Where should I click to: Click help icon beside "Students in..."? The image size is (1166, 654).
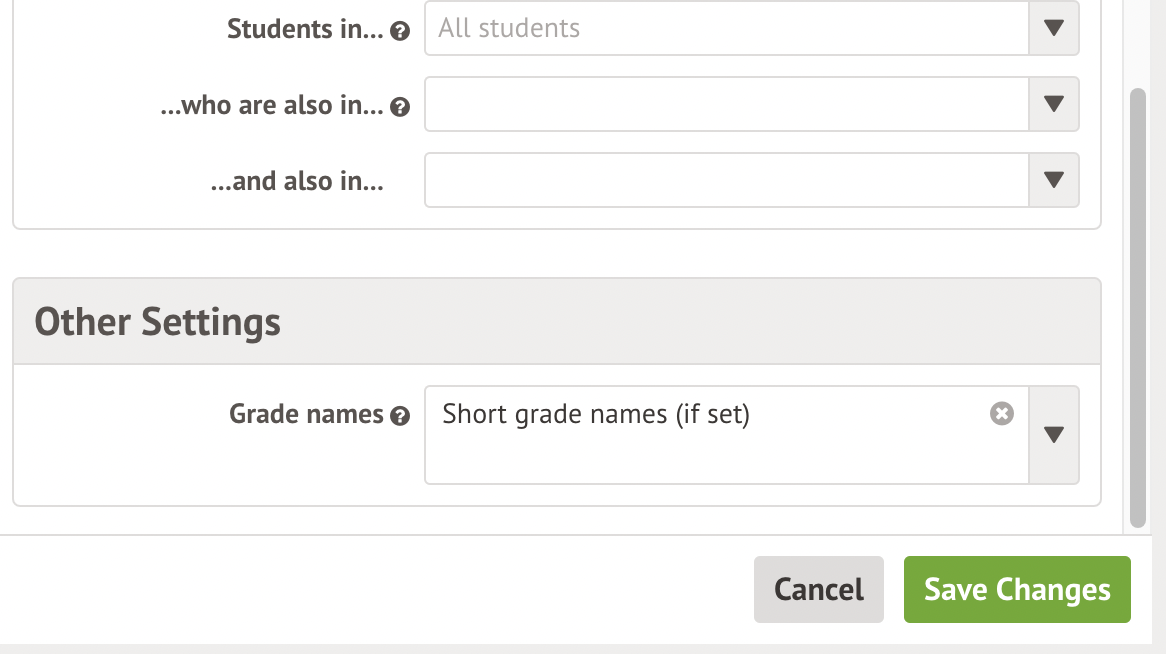[400, 31]
